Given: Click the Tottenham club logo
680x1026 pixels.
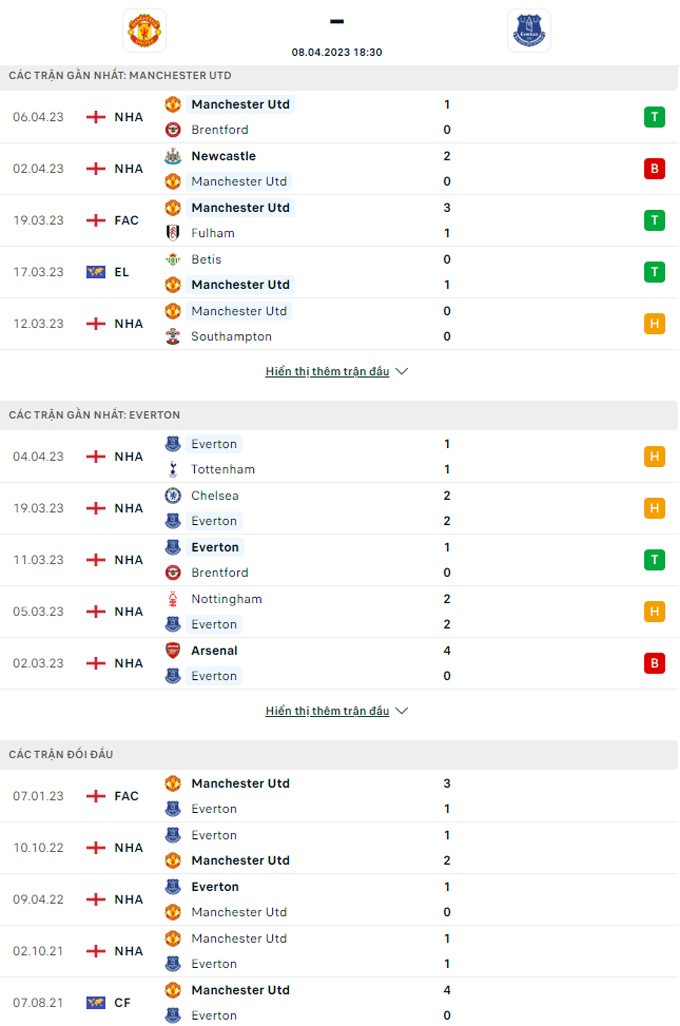Looking at the screenshot, I should tap(173, 470).
